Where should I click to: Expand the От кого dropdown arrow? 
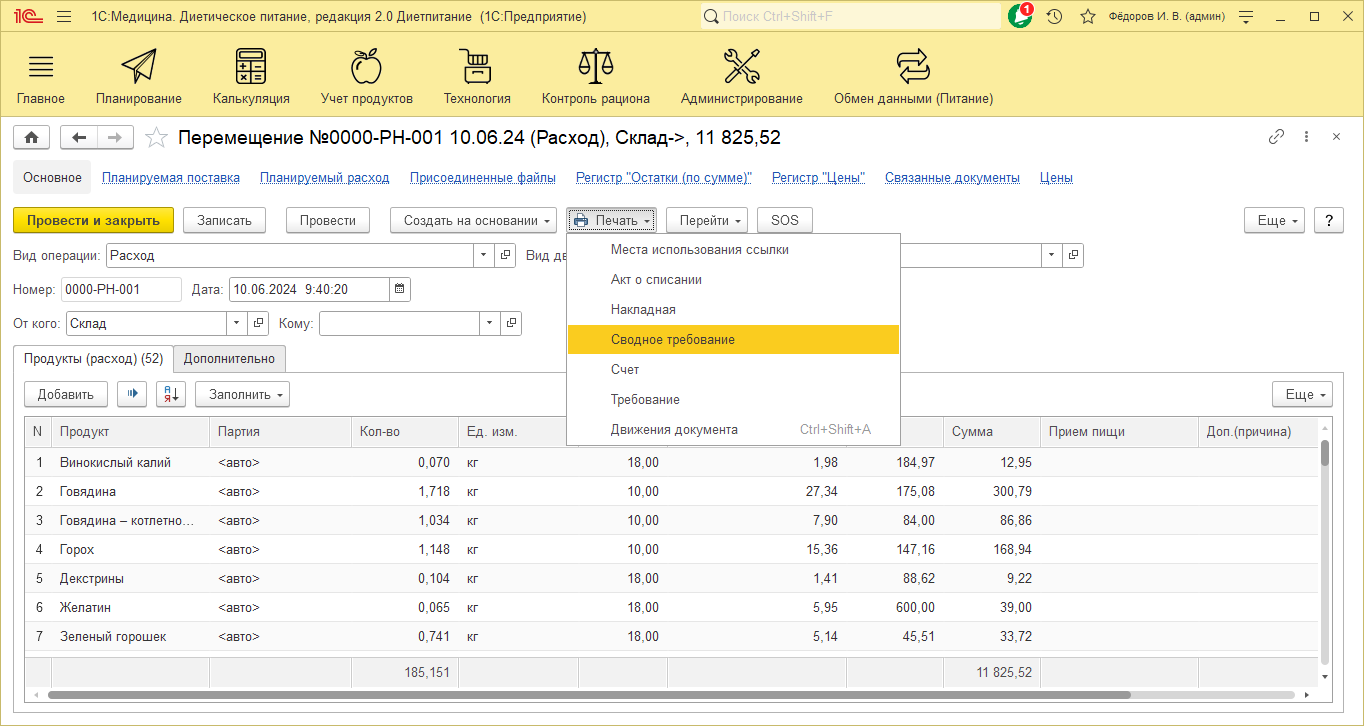pyautogui.click(x=237, y=324)
